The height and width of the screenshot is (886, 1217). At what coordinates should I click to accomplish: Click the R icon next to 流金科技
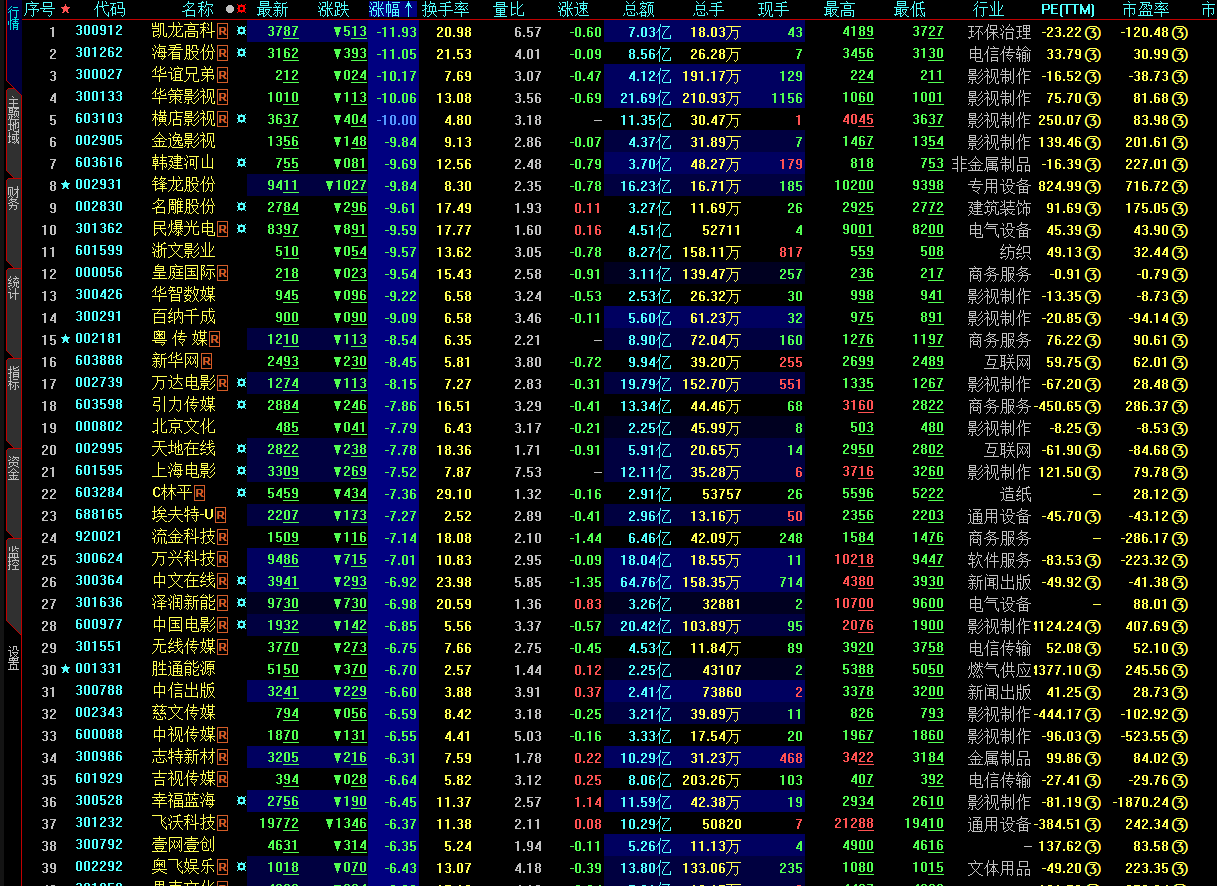point(222,538)
